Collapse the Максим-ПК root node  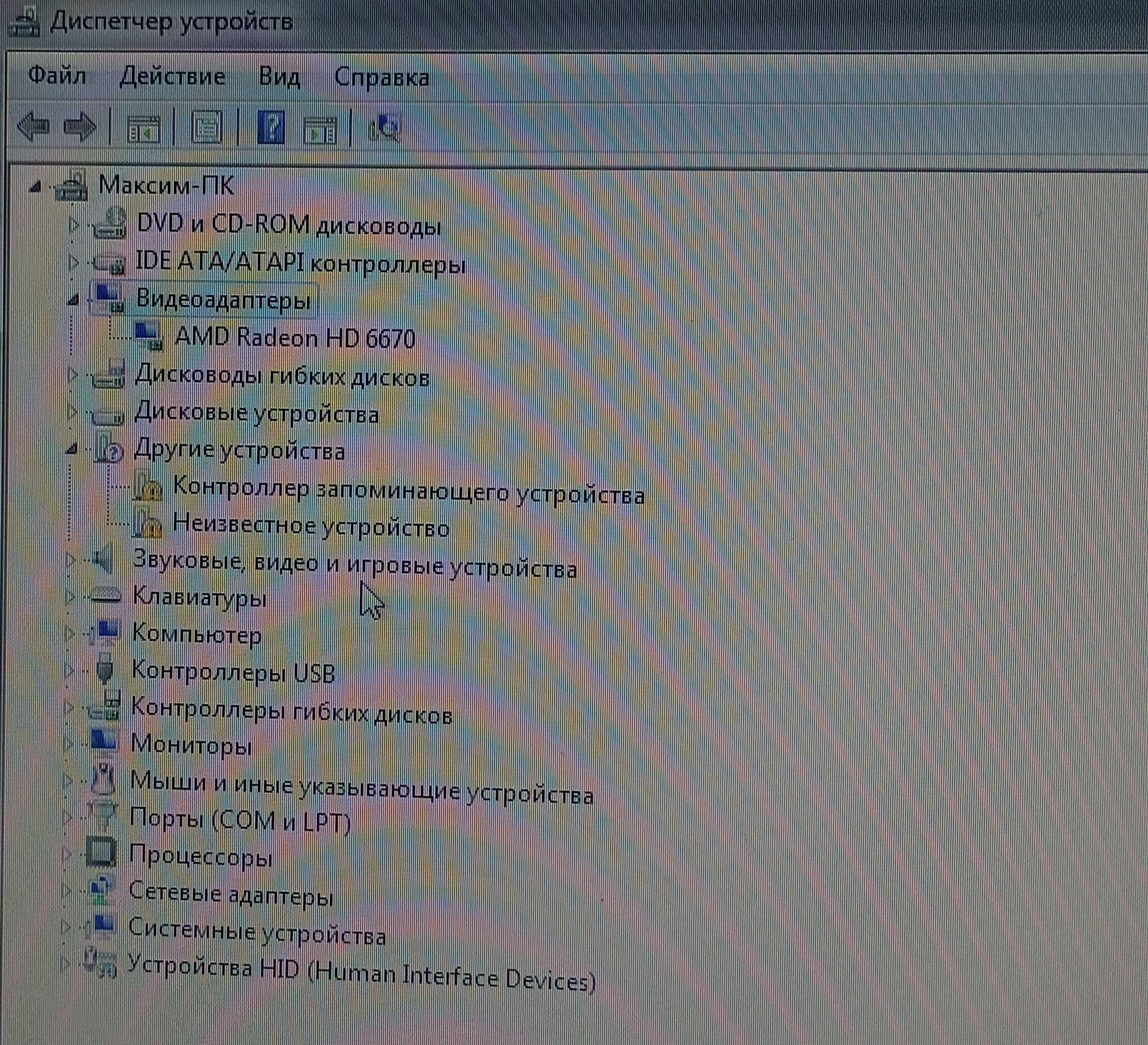coord(35,187)
